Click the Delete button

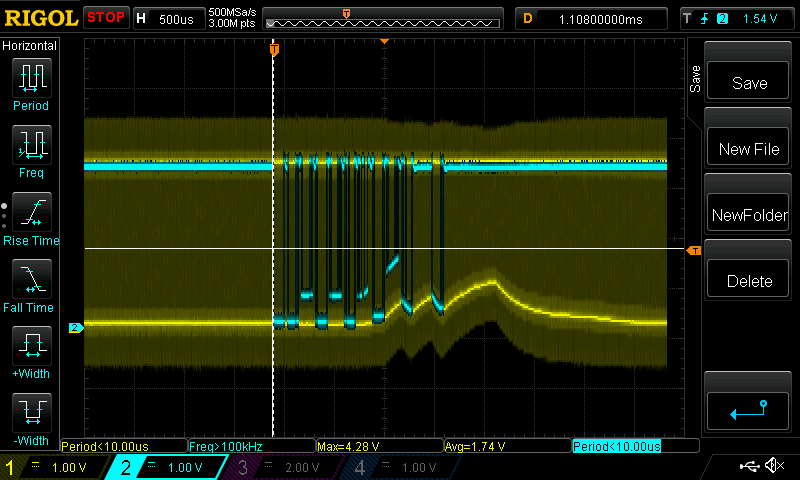coord(748,280)
